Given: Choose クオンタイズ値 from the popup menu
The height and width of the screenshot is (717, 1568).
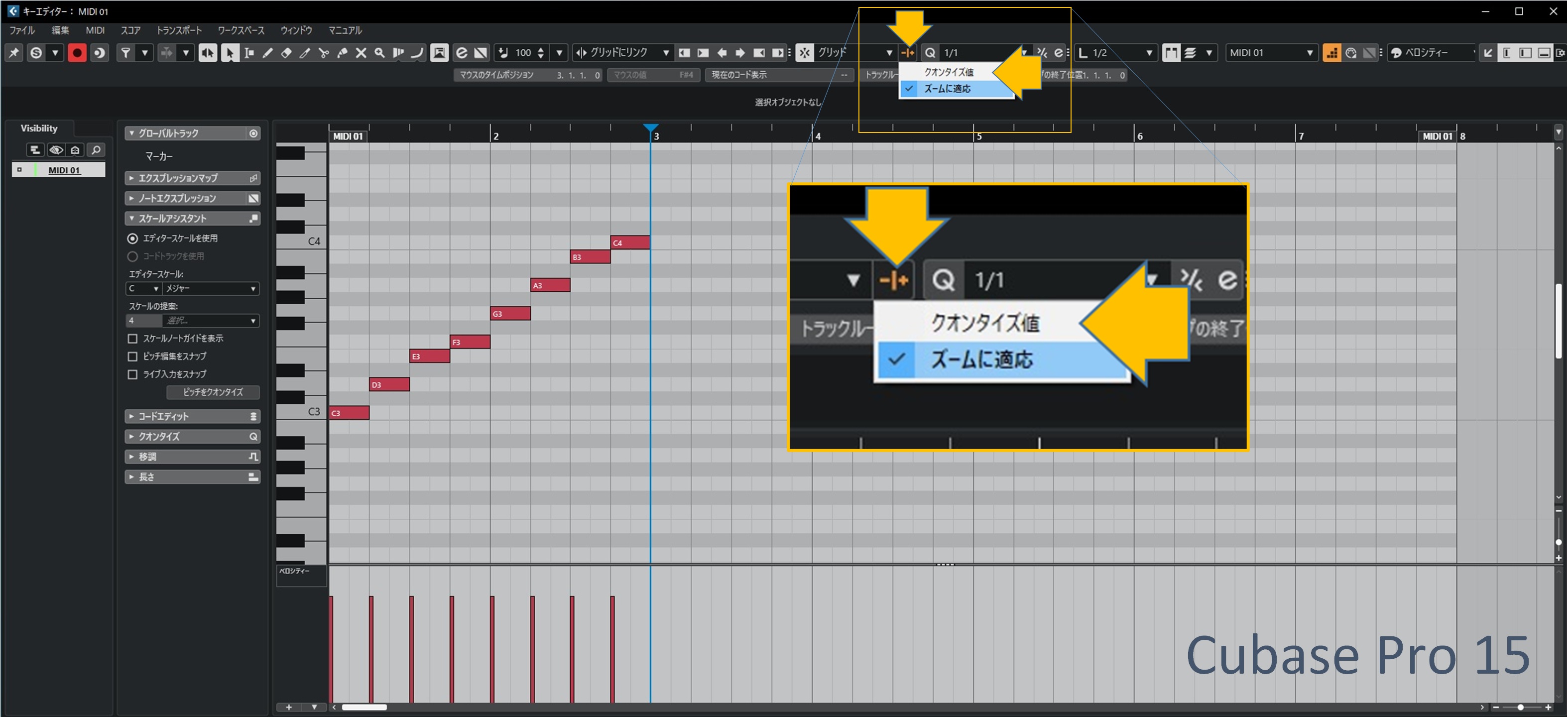Looking at the screenshot, I should coord(949,72).
